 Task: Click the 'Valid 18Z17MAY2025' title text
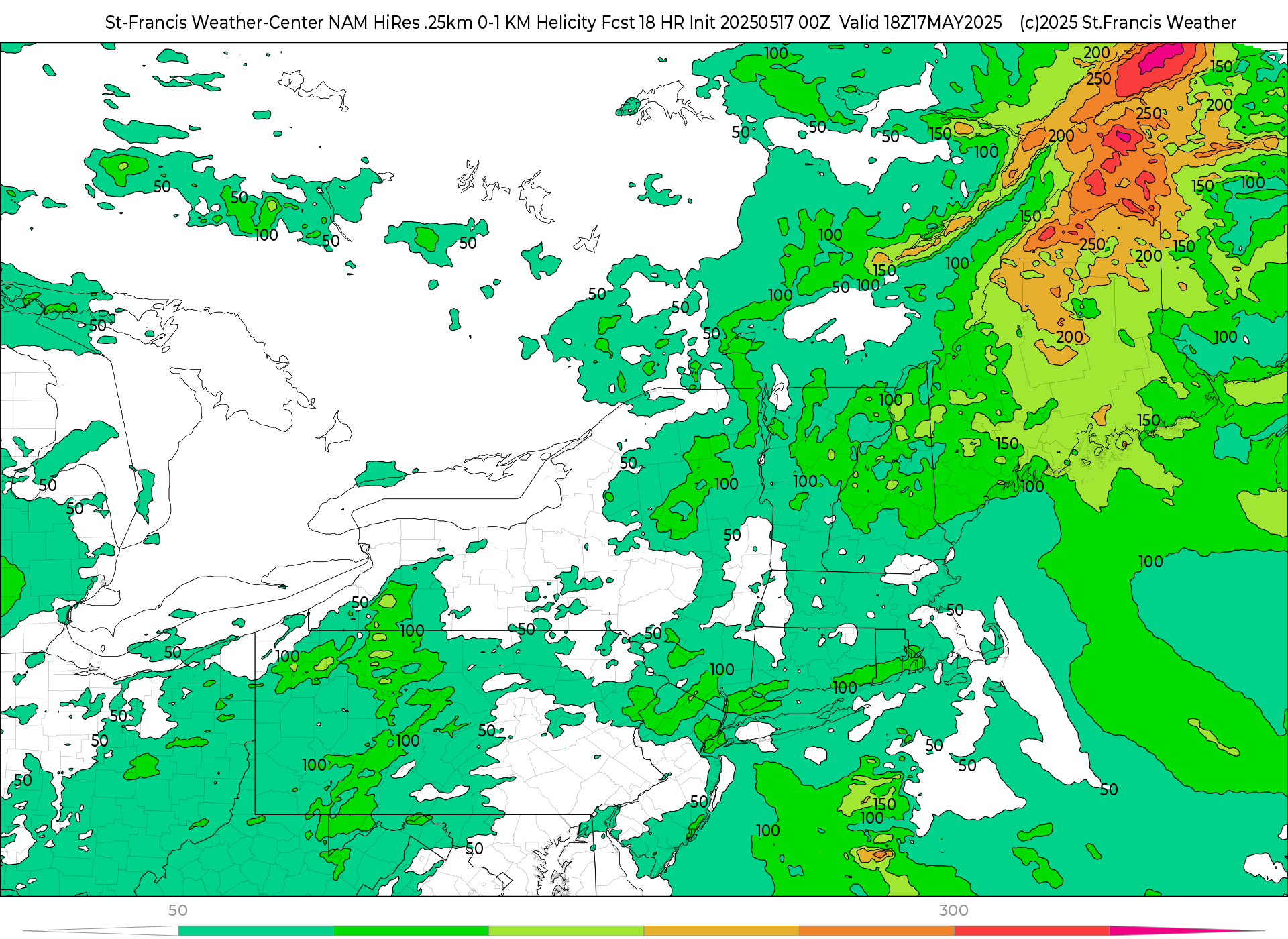tap(920, 23)
